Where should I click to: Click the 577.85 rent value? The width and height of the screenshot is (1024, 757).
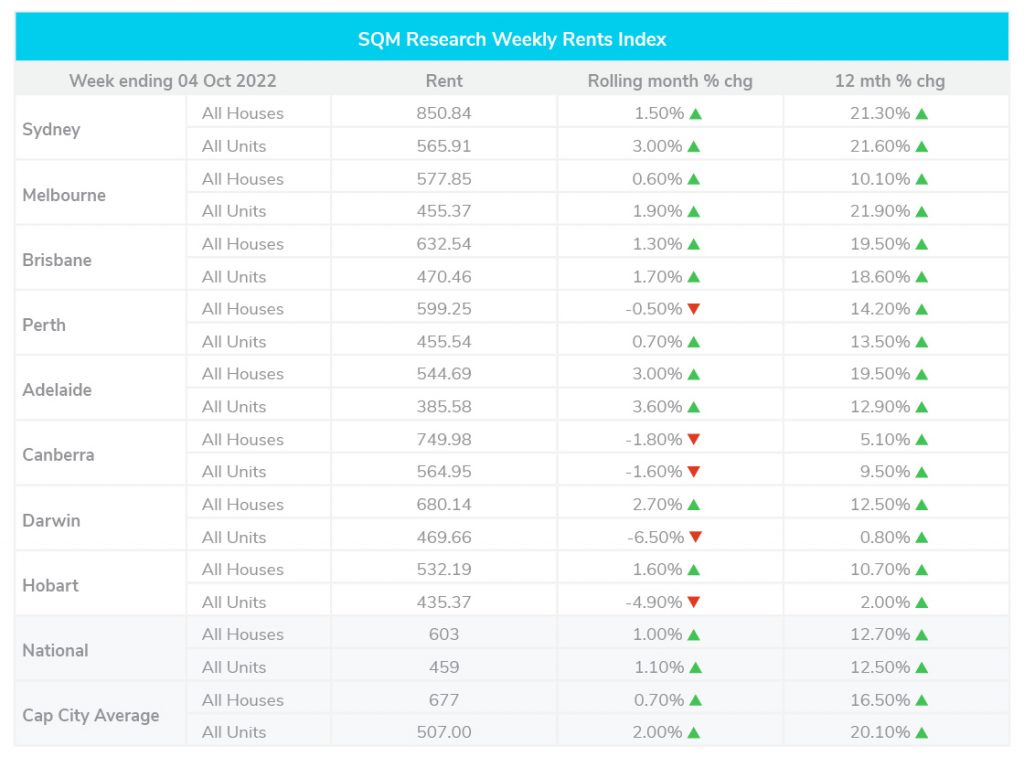[x=444, y=179]
